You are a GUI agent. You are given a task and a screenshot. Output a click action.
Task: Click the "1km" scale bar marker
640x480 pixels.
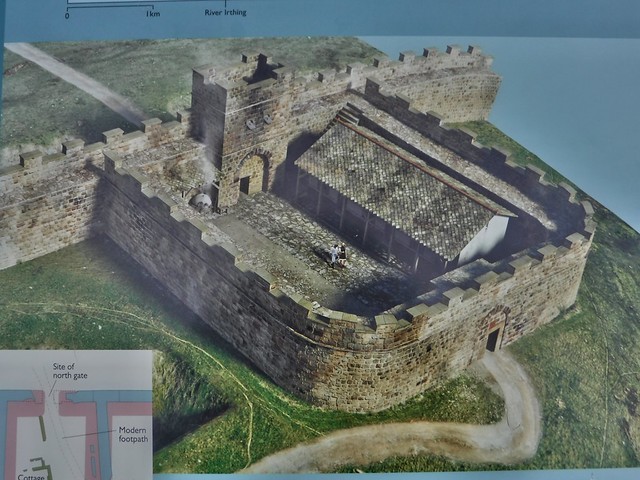click(x=152, y=15)
